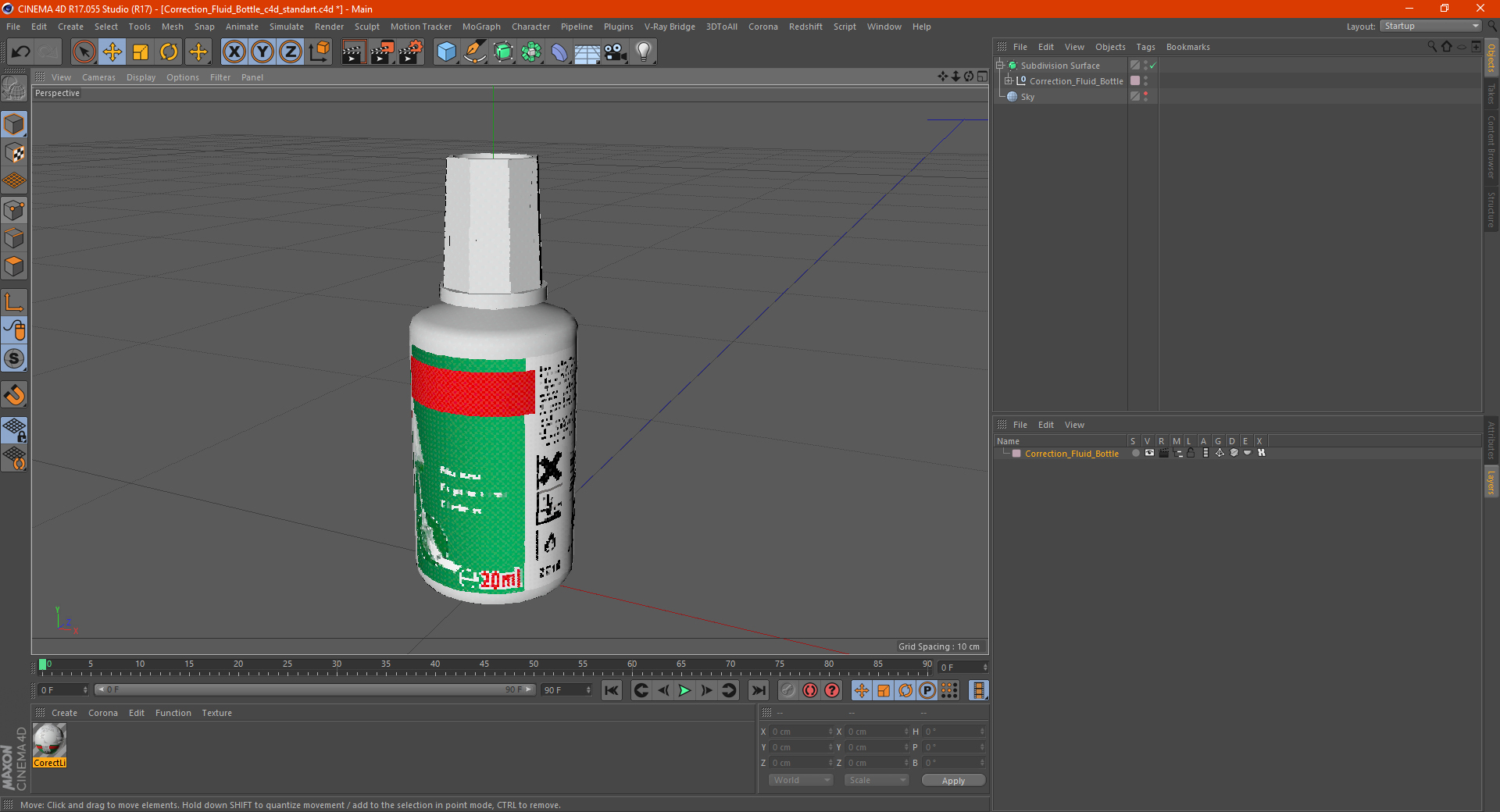Add a Floor environment object
This screenshot has width=1500, height=812.
[587, 52]
